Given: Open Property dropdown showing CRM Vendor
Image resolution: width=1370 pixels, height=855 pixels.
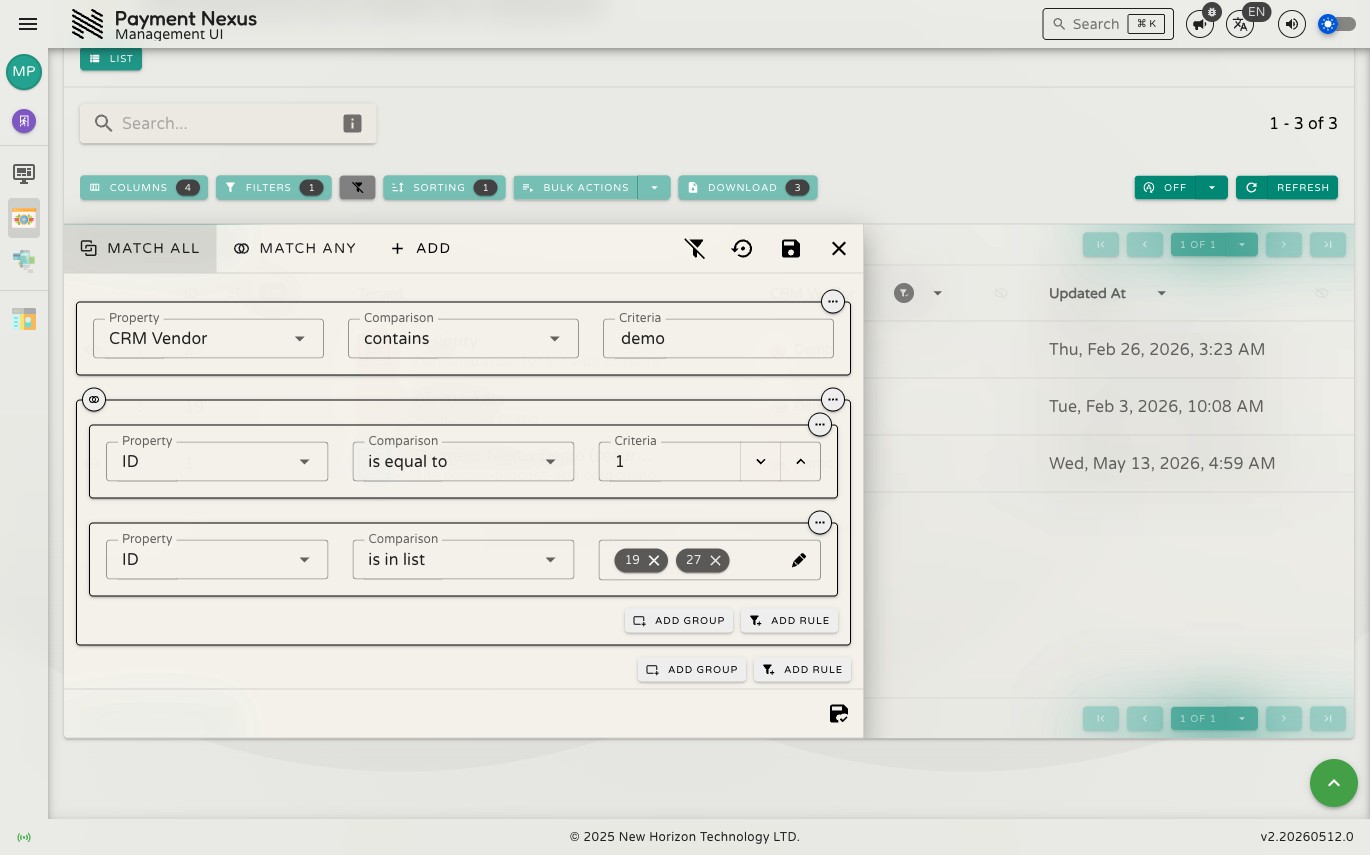Looking at the screenshot, I should [x=208, y=338].
